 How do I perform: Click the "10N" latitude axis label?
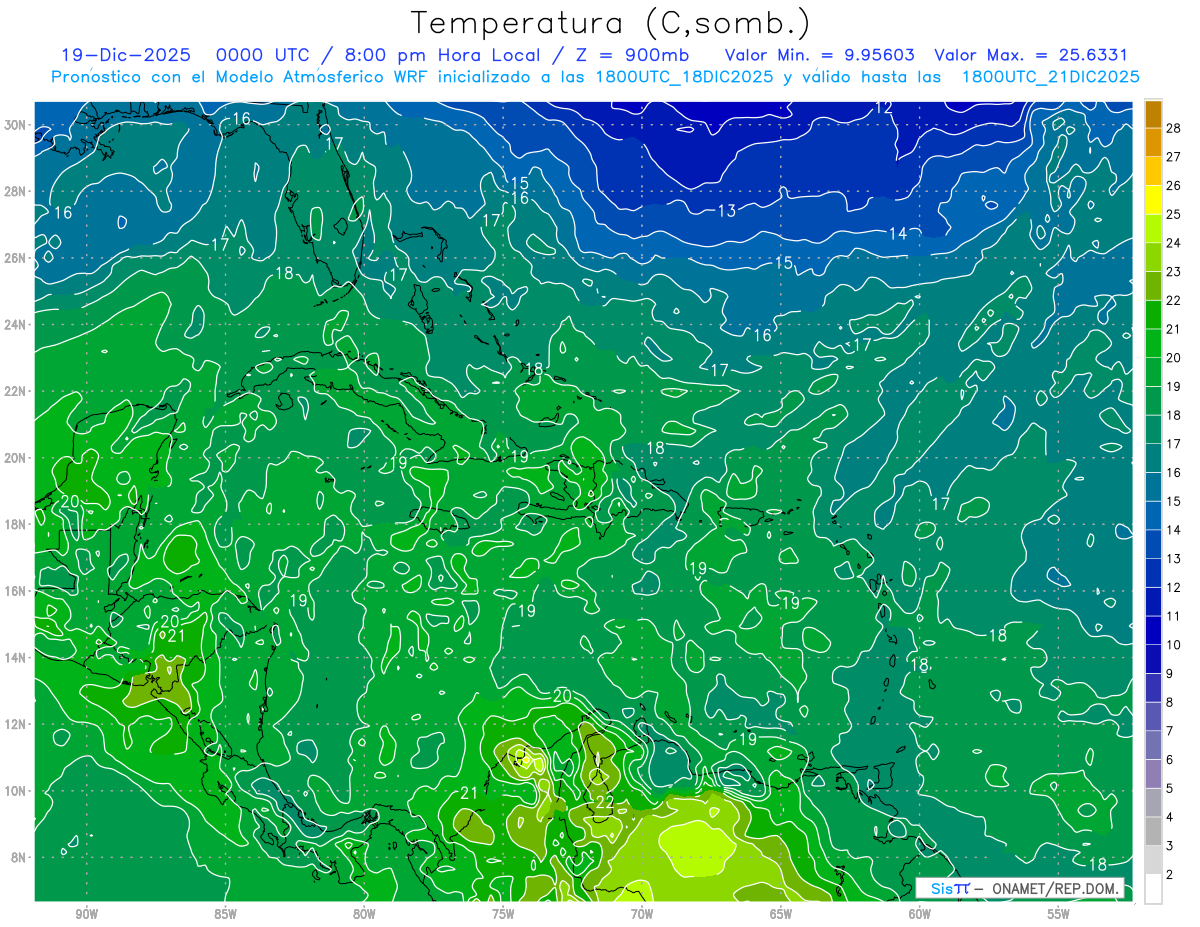[x=17, y=790]
